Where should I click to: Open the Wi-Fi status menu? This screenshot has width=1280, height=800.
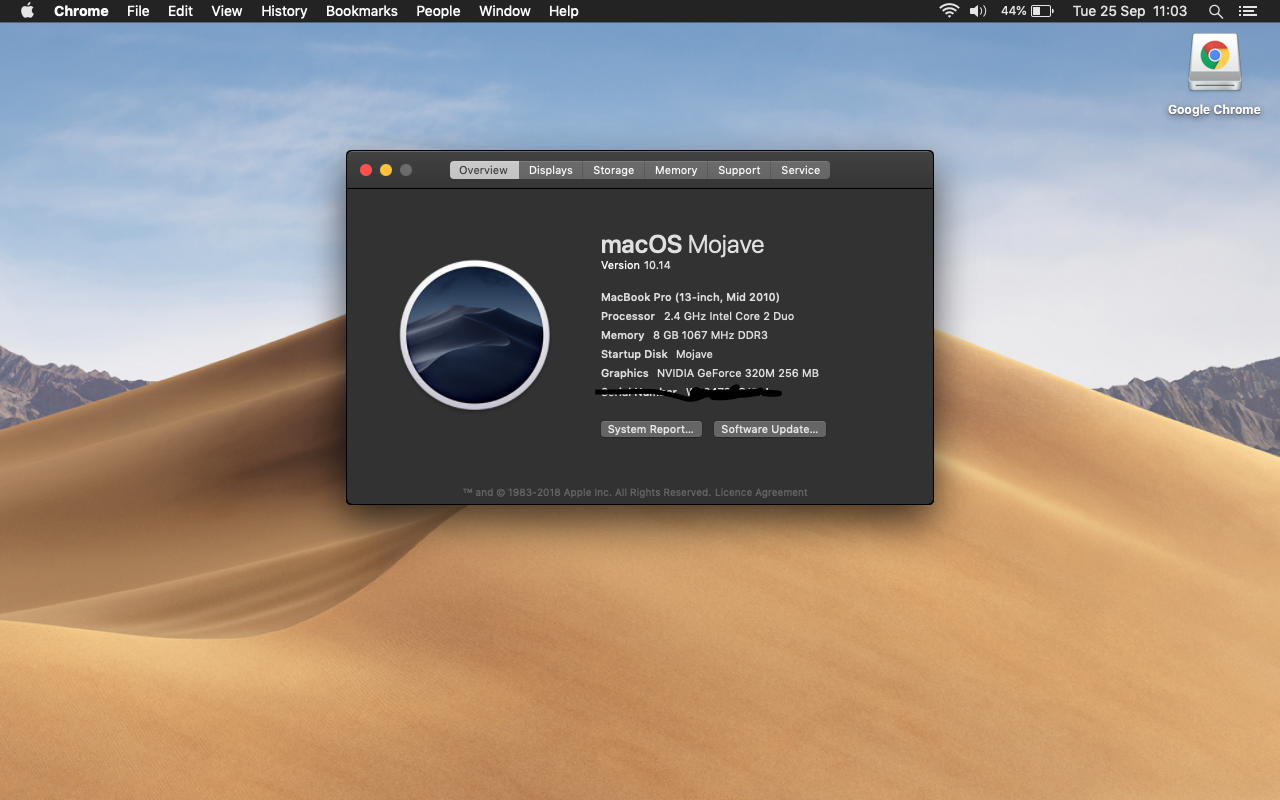tap(948, 11)
